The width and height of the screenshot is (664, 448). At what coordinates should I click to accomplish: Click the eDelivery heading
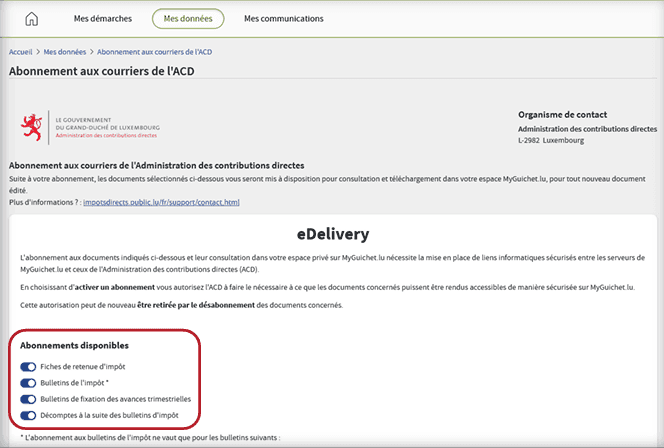(x=333, y=234)
